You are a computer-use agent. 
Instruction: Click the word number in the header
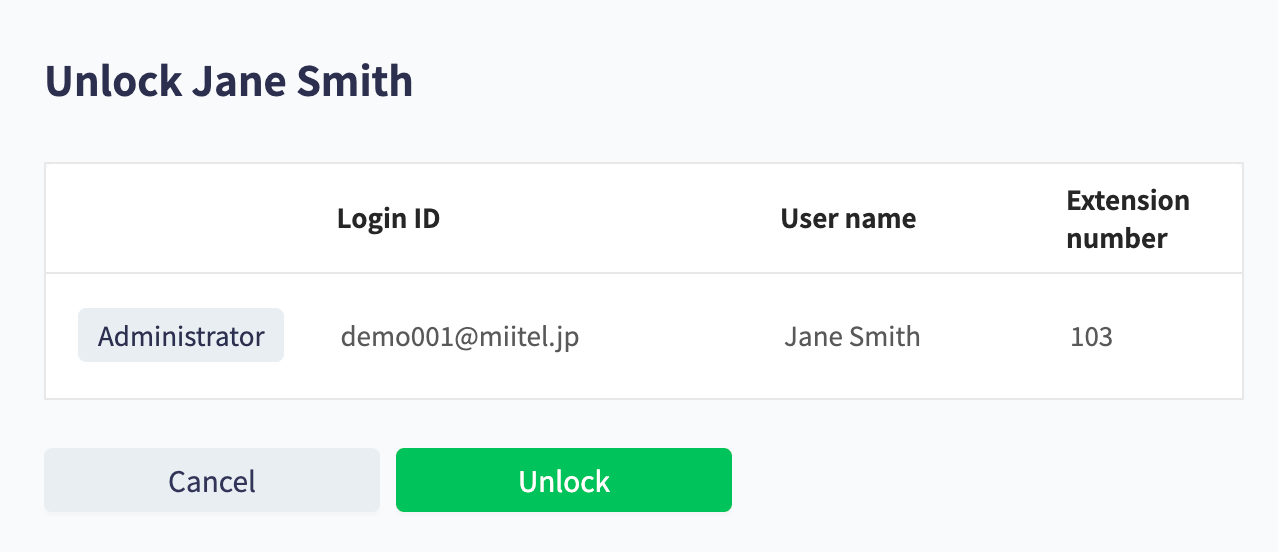pyautogui.click(x=1117, y=238)
